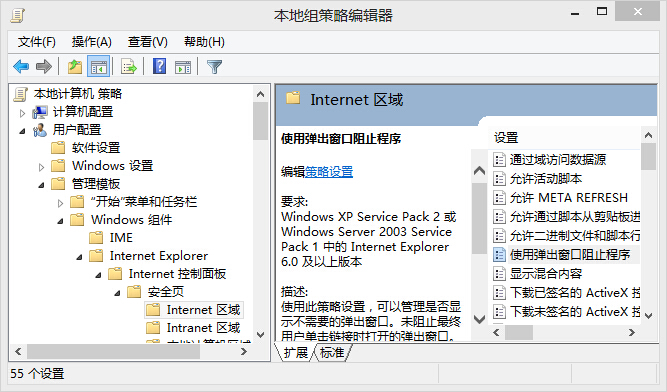
Task: Click the 用户配置 user icon
Action: 40,130
